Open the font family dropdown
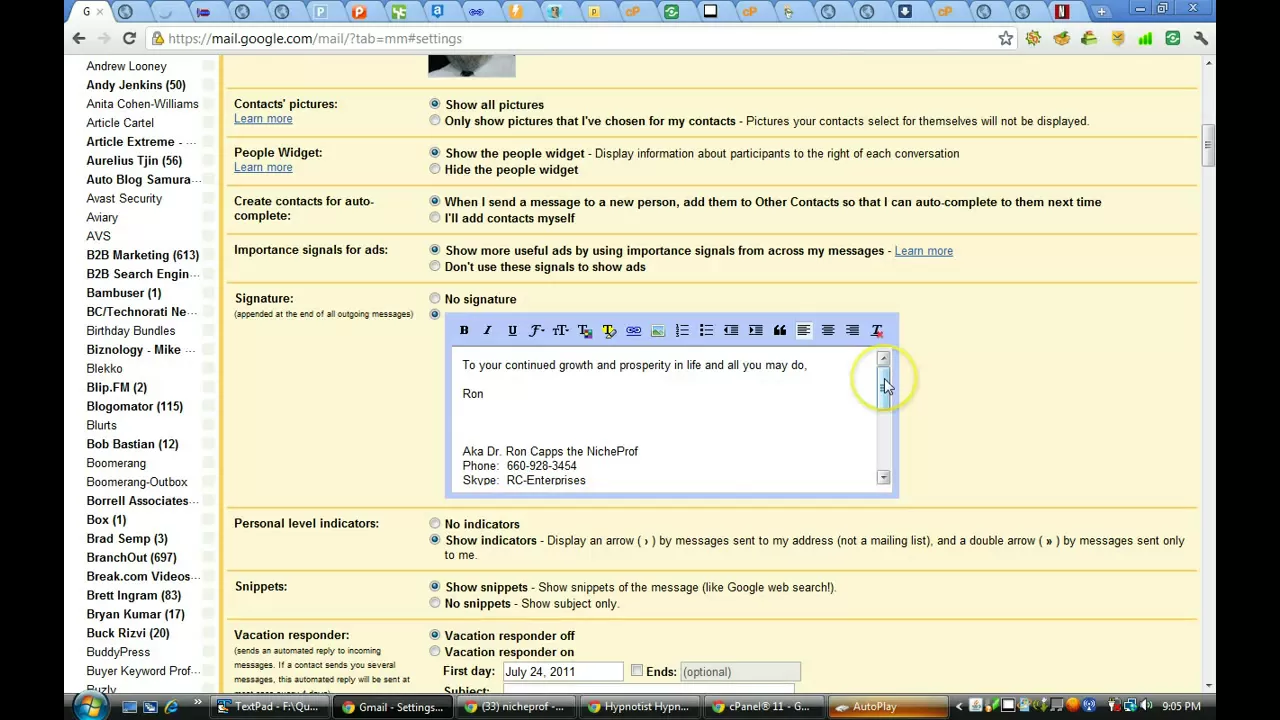 (x=536, y=330)
